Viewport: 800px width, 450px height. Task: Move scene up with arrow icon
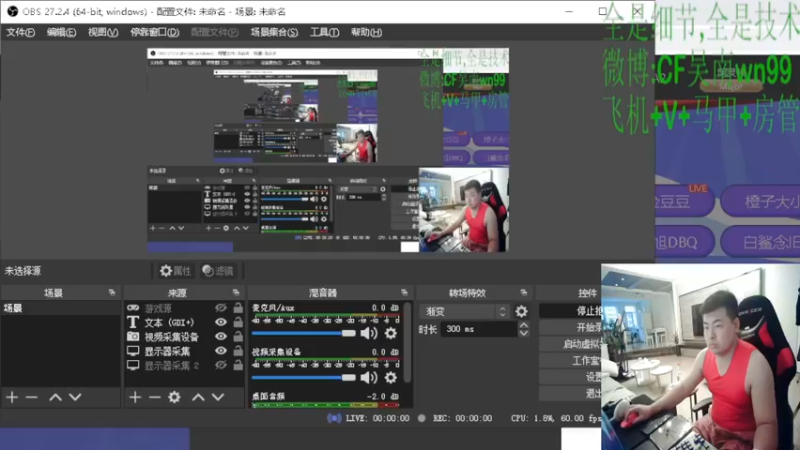click(55, 397)
